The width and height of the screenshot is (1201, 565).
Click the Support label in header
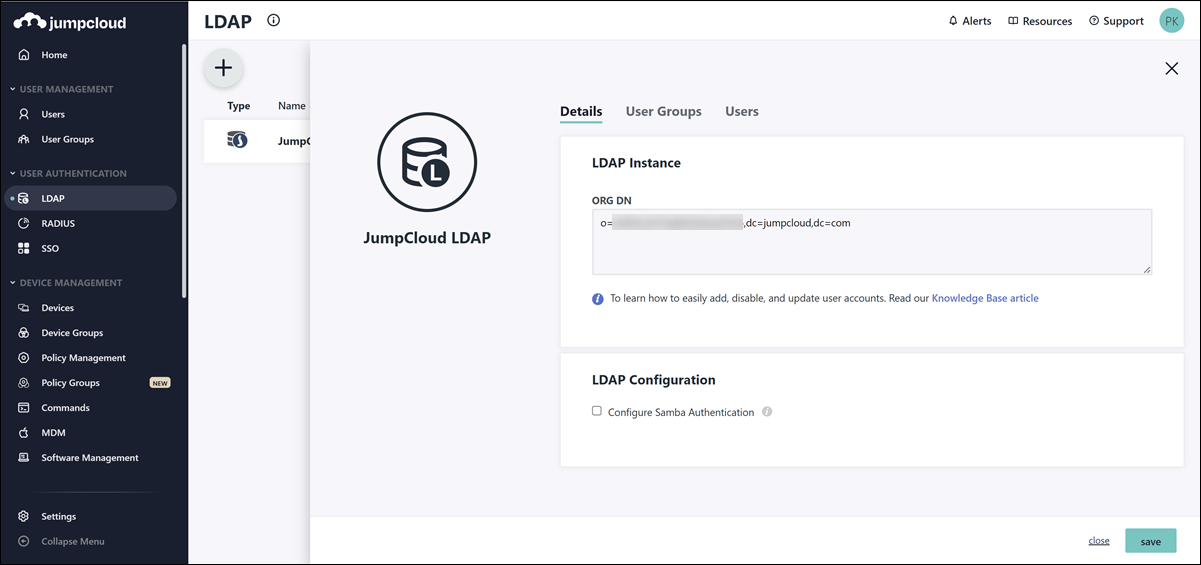click(x=1124, y=21)
